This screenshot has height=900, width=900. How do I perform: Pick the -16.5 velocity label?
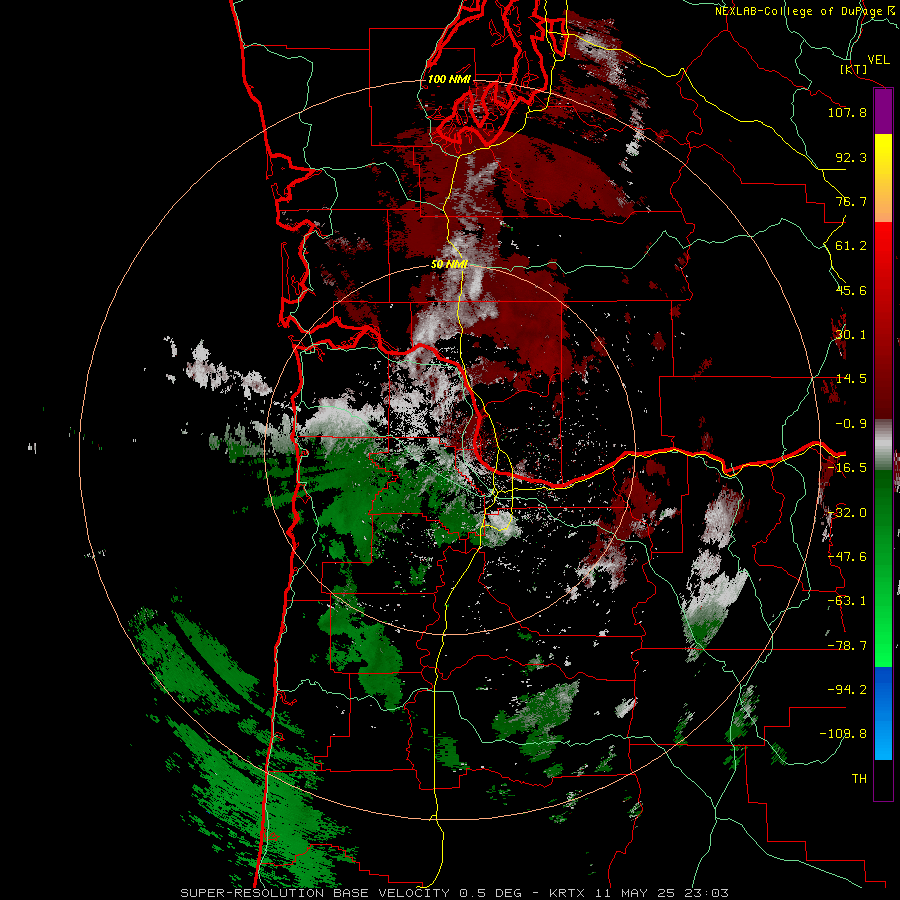[x=847, y=468]
